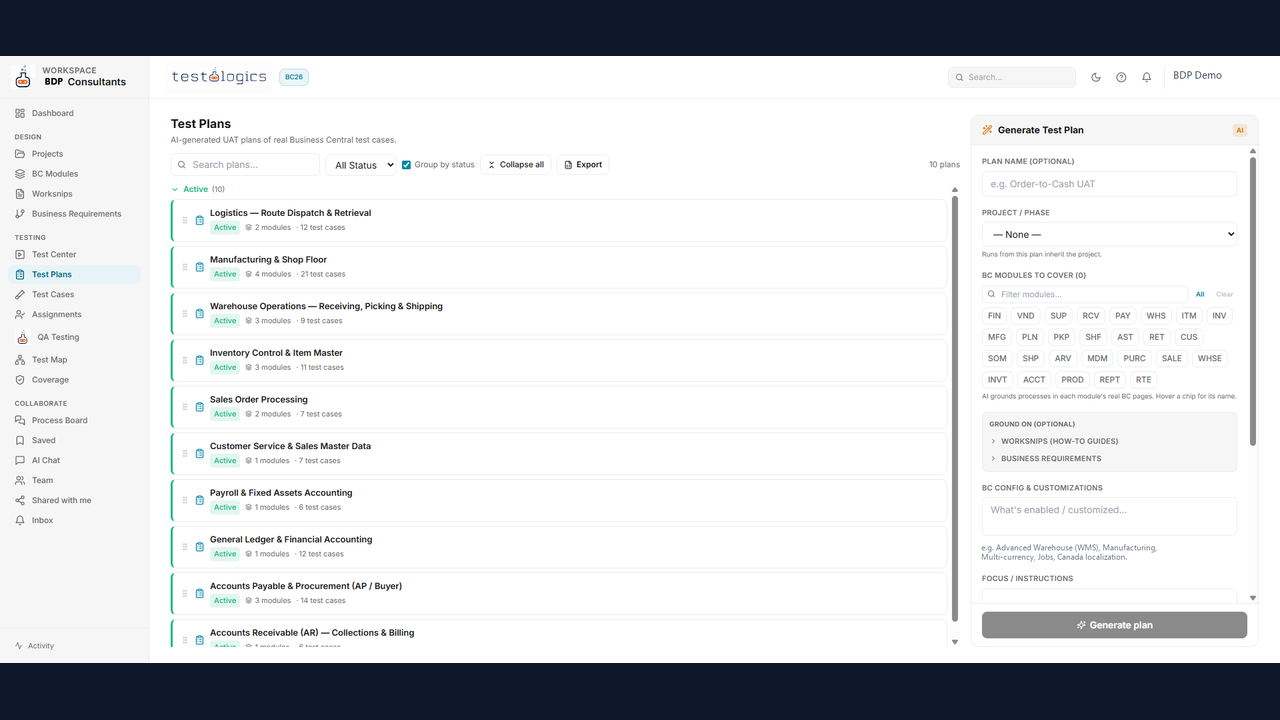Uncheck the Group by status checkbox

[406, 165]
